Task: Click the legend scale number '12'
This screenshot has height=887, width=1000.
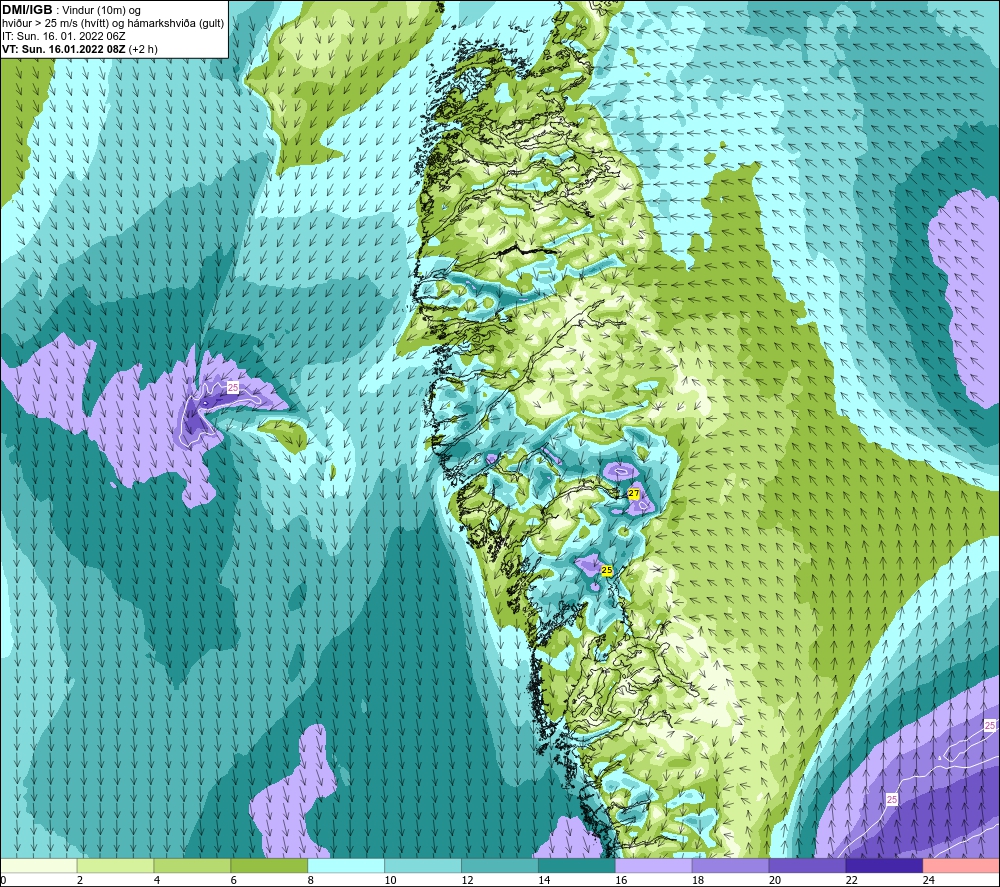Action: [x=467, y=880]
